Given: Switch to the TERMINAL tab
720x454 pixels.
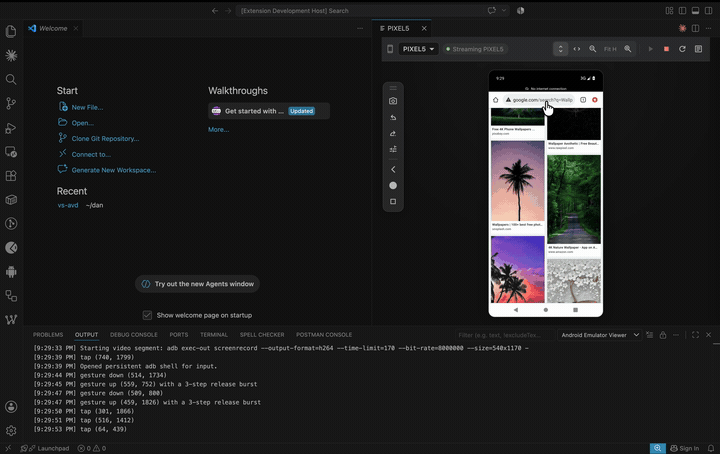Looking at the screenshot, I should coord(214,335).
